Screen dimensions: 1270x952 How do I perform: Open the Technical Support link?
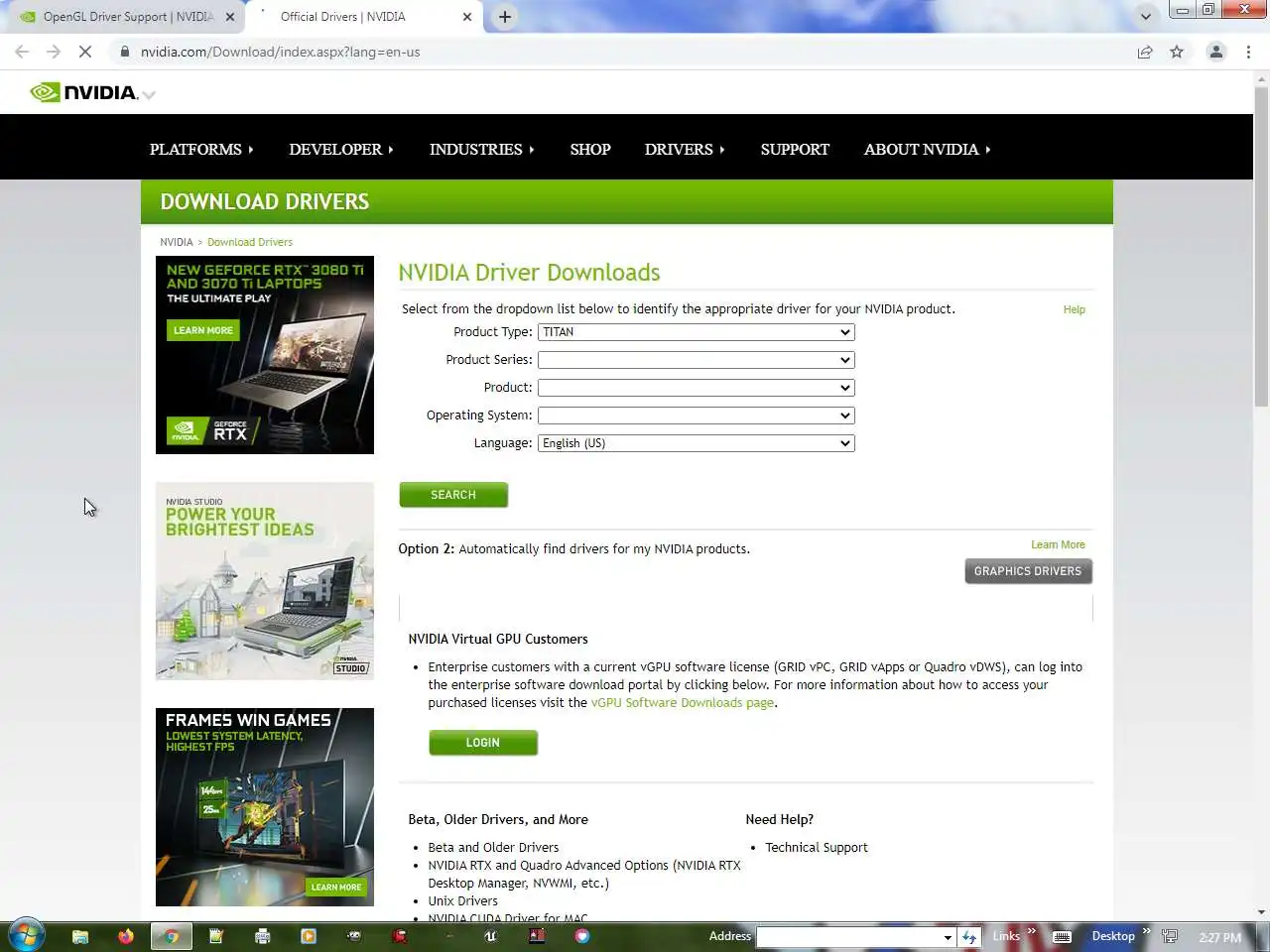(817, 848)
